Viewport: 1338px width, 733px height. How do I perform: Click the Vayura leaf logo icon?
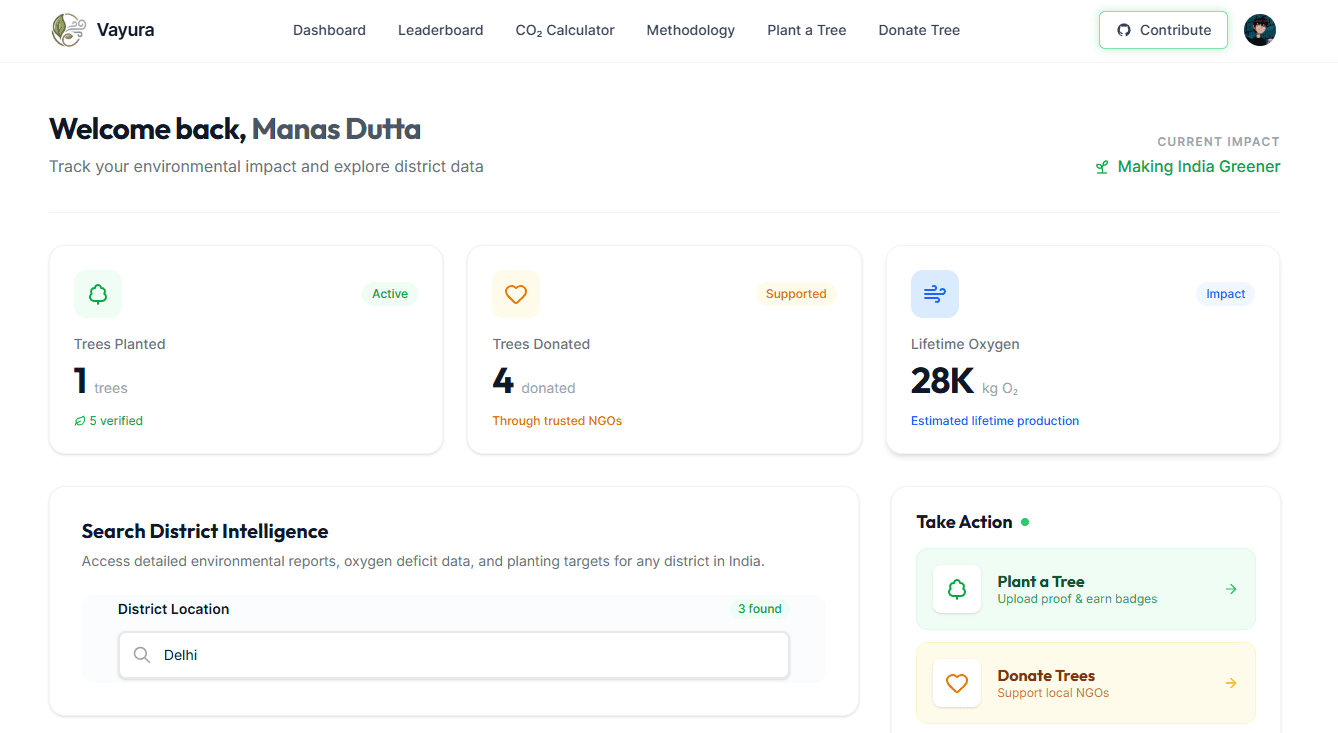click(x=69, y=30)
